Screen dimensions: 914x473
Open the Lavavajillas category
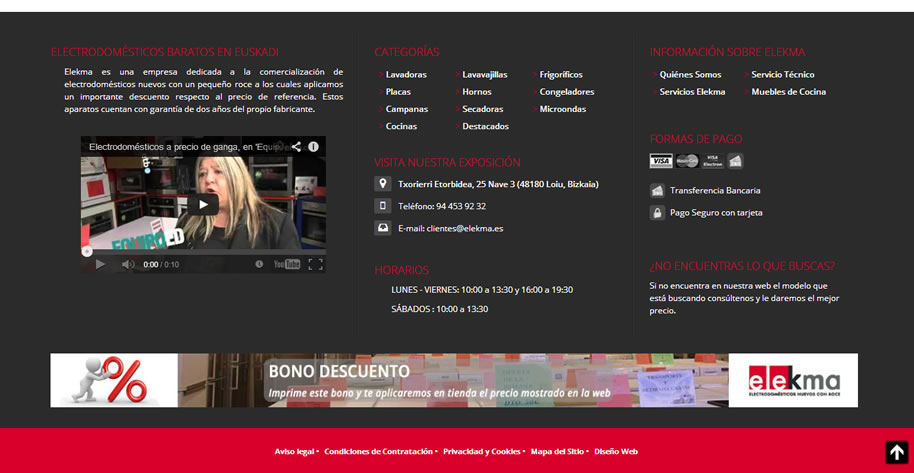click(484, 75)
